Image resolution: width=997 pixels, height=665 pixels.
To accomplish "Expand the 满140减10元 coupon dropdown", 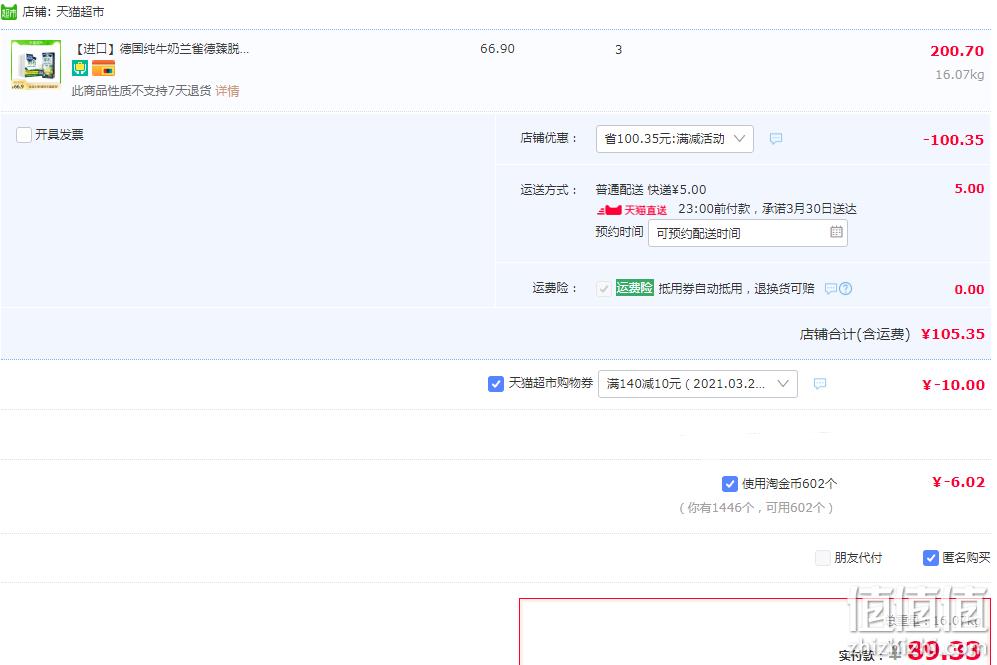I will 698,384.
